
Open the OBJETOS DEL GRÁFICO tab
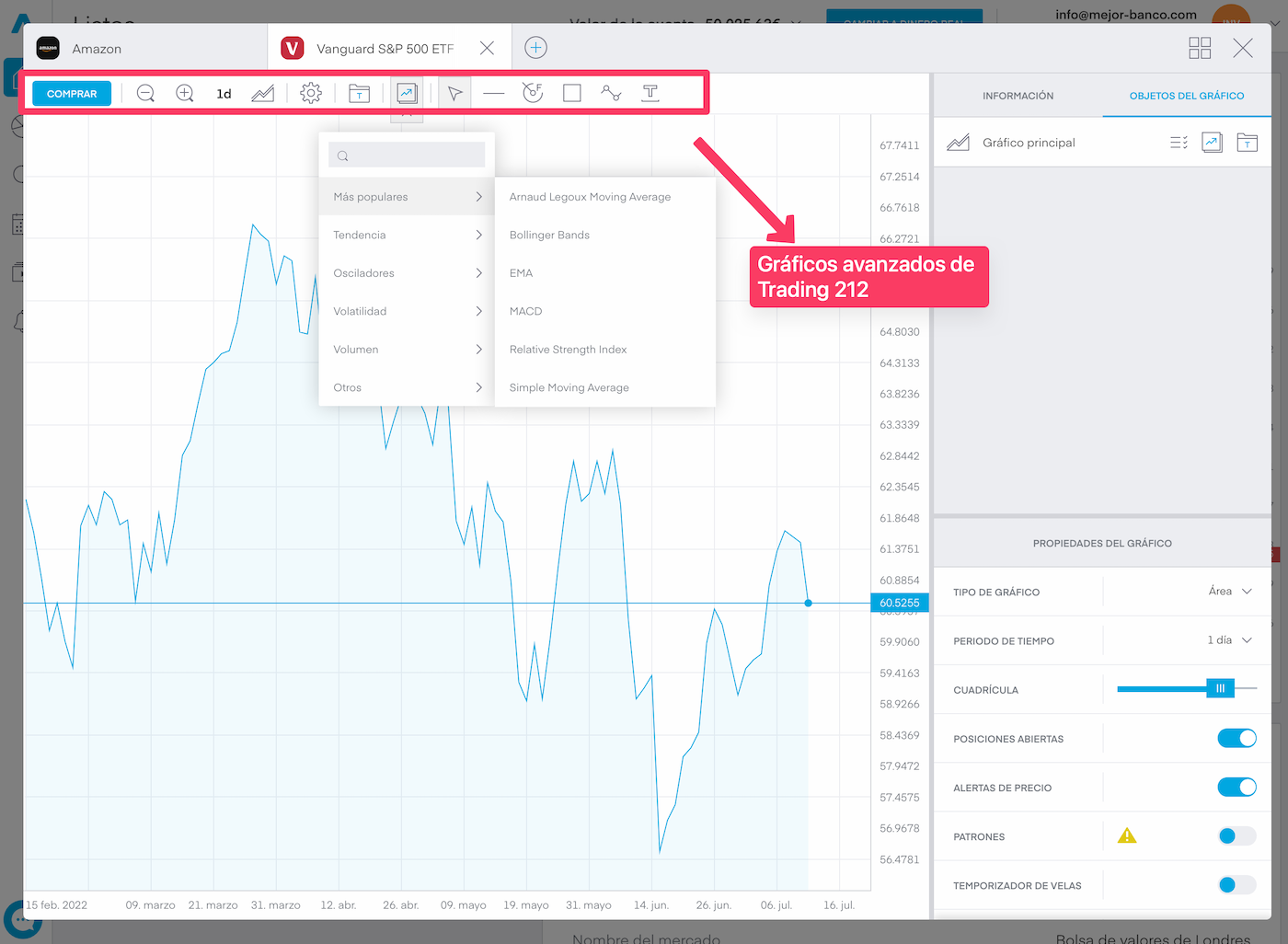(x=1187, y=96)
